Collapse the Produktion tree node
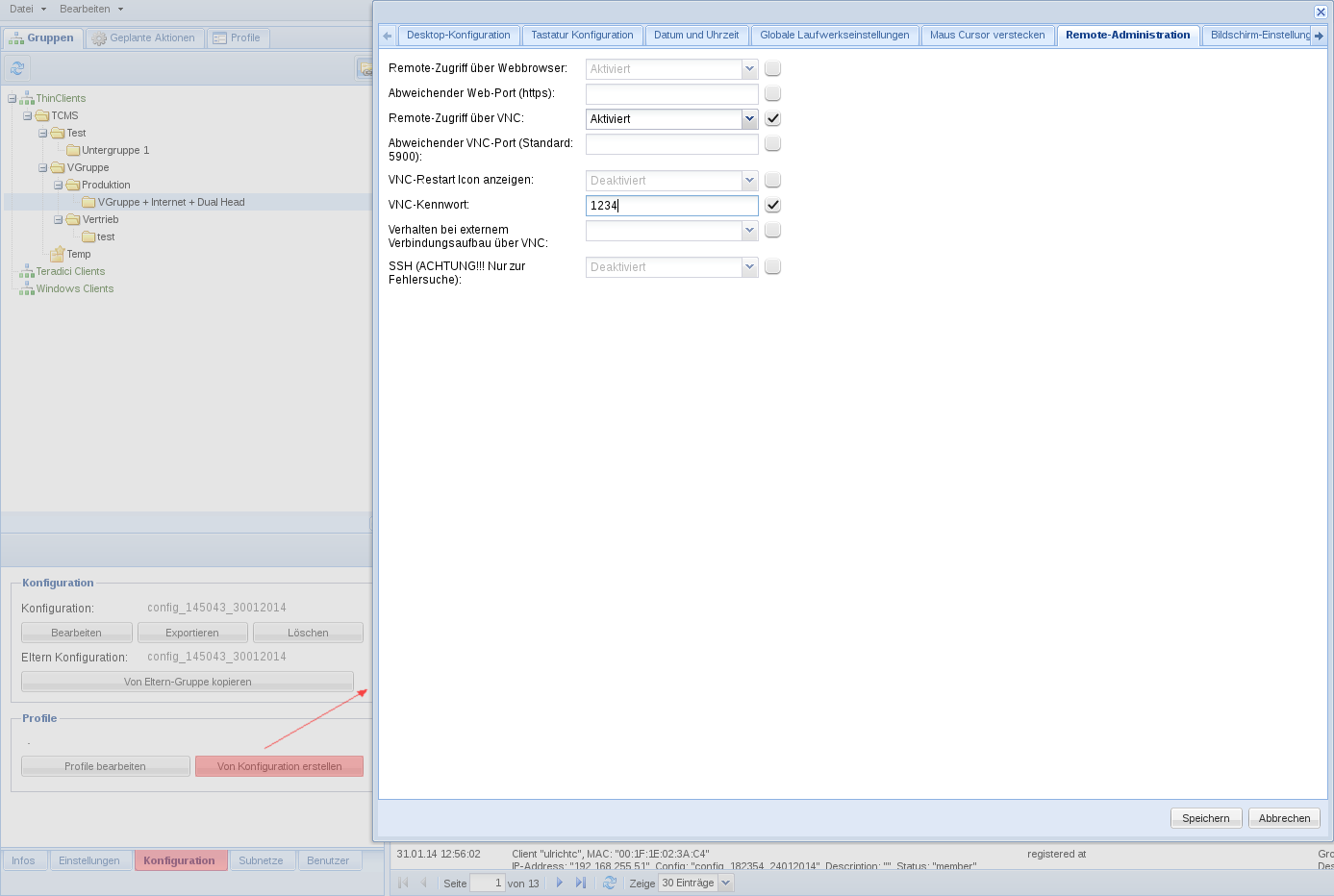The image size is (1334, 896). click(x=58, y=186)
